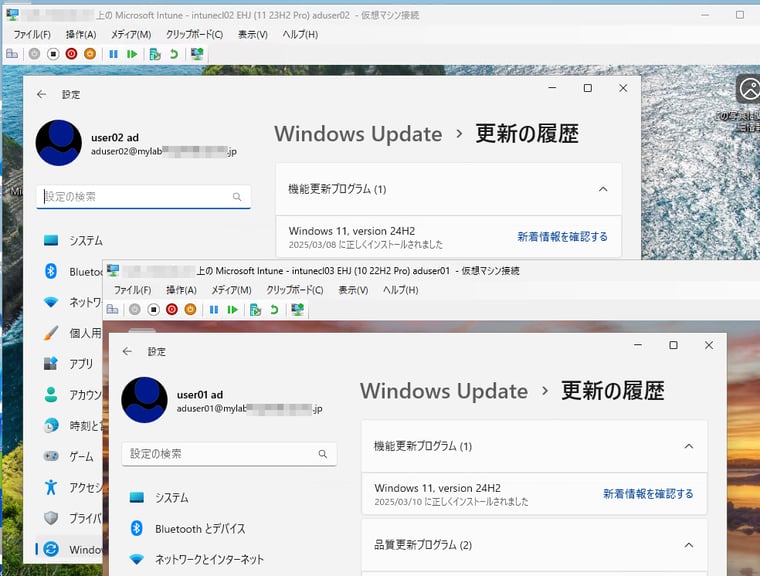The image size is (760, 576).
Task: Click 新着情報を確認する link in user02 window
Action: pos(562,237)
